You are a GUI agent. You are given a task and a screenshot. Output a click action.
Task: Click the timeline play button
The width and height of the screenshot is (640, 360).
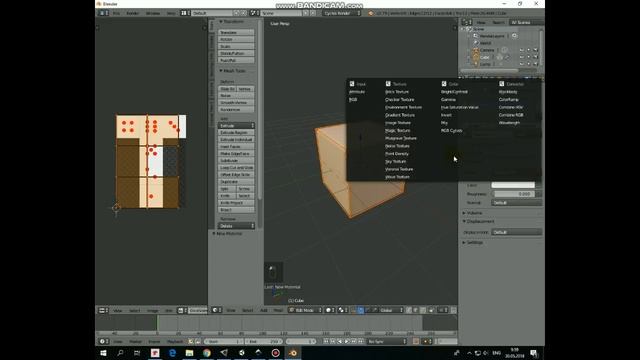click(347, 341)
